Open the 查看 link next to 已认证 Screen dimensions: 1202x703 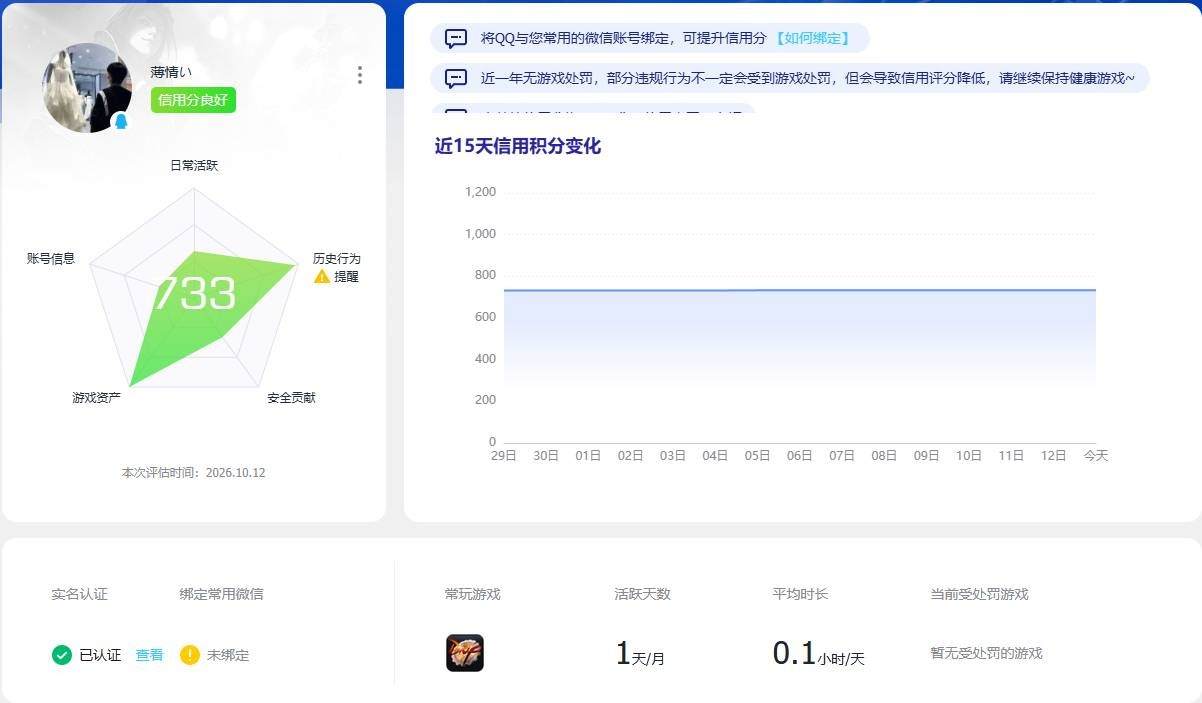pos(149,655)
